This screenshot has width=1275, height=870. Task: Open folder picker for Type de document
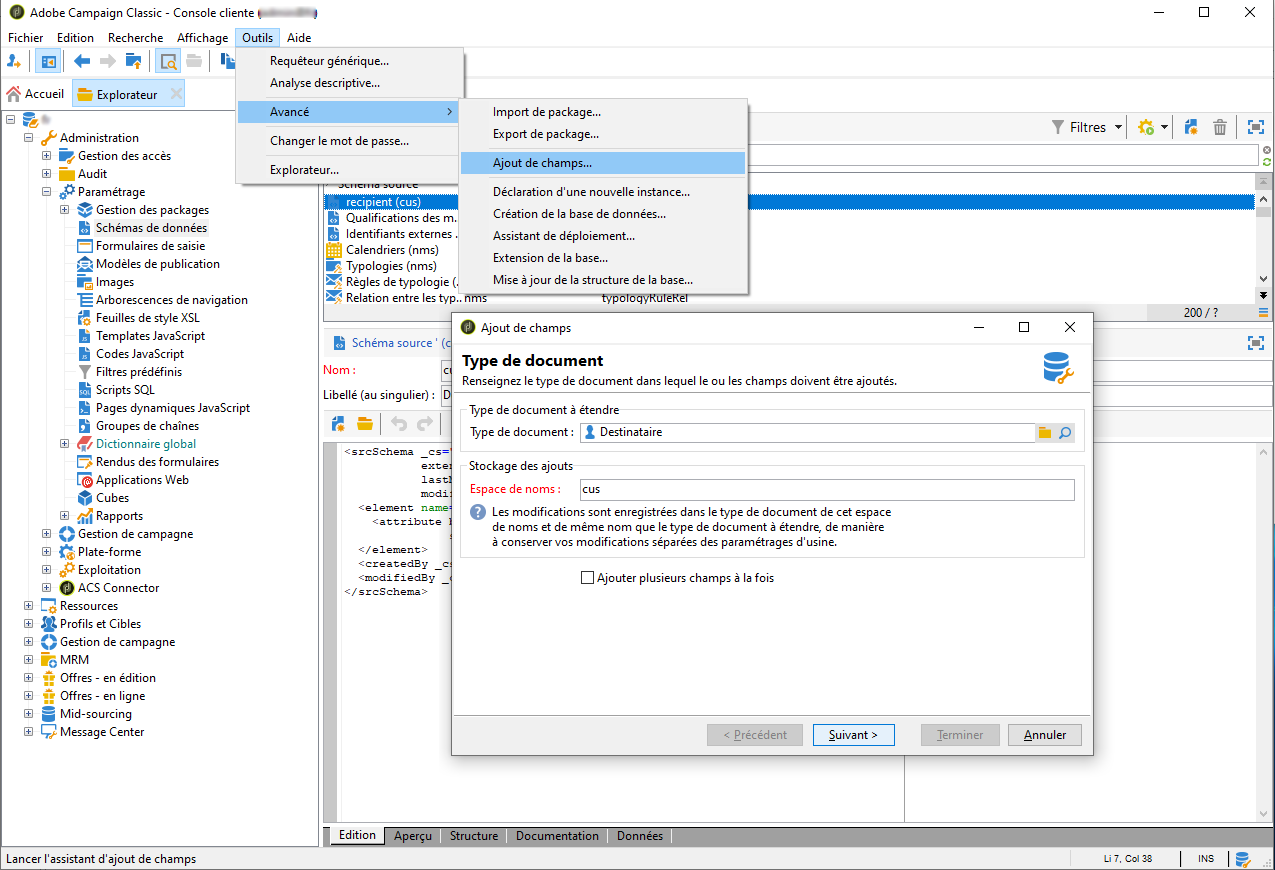click(x=1045, y=433)
